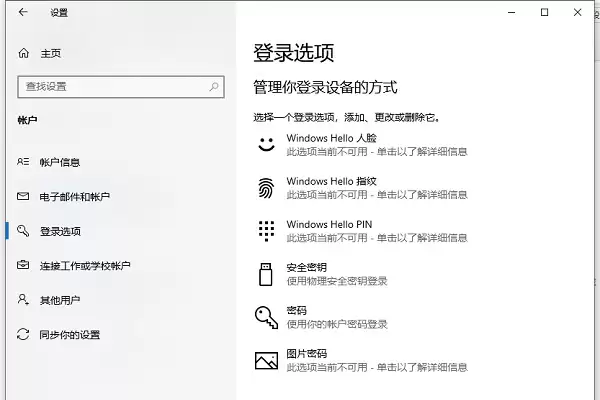Open 其他用户 section
The height and width of the screenshot is (400, 600).
tap(60, 300)
